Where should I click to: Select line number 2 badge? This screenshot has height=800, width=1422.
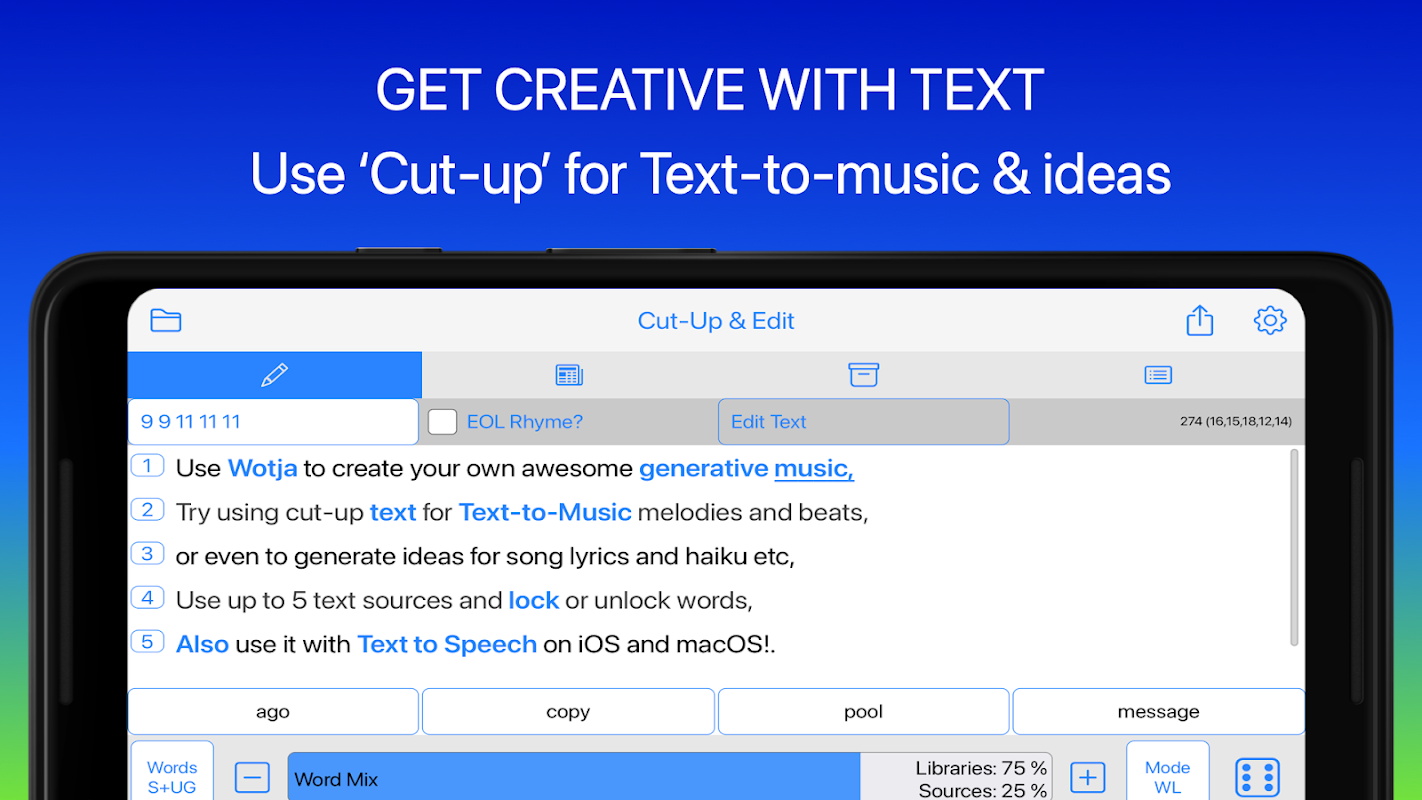point(147,510)
